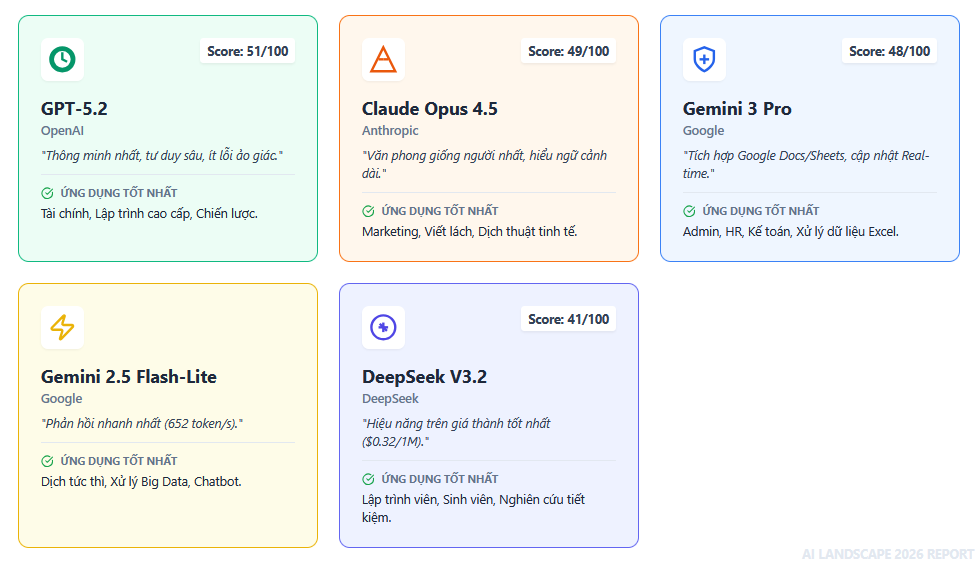Click the blue shield plus icon
This screenshot has height=567, width=980.
point(704,59)
